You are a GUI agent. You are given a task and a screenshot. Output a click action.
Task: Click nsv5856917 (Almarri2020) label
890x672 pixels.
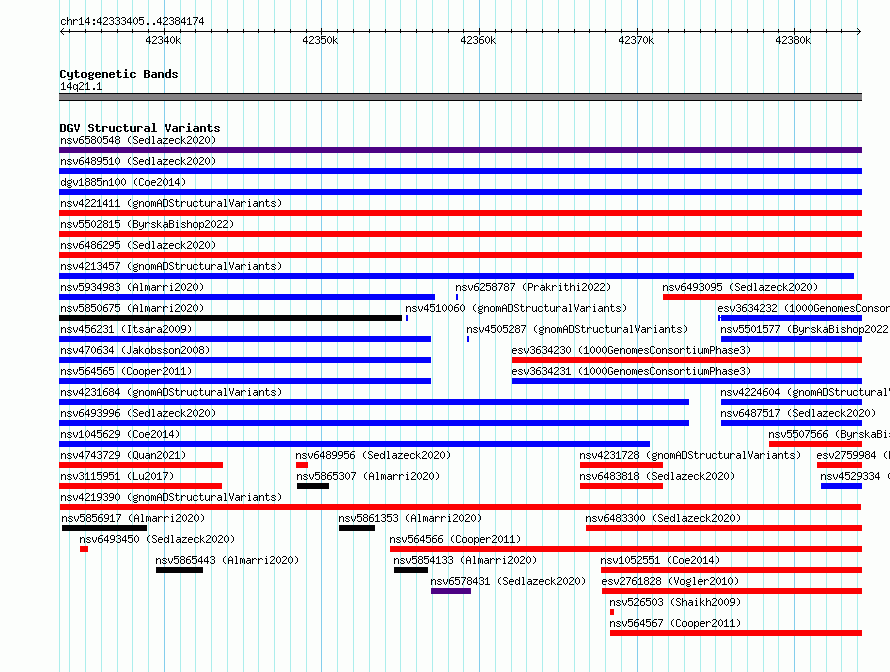[x=133, y=518]
